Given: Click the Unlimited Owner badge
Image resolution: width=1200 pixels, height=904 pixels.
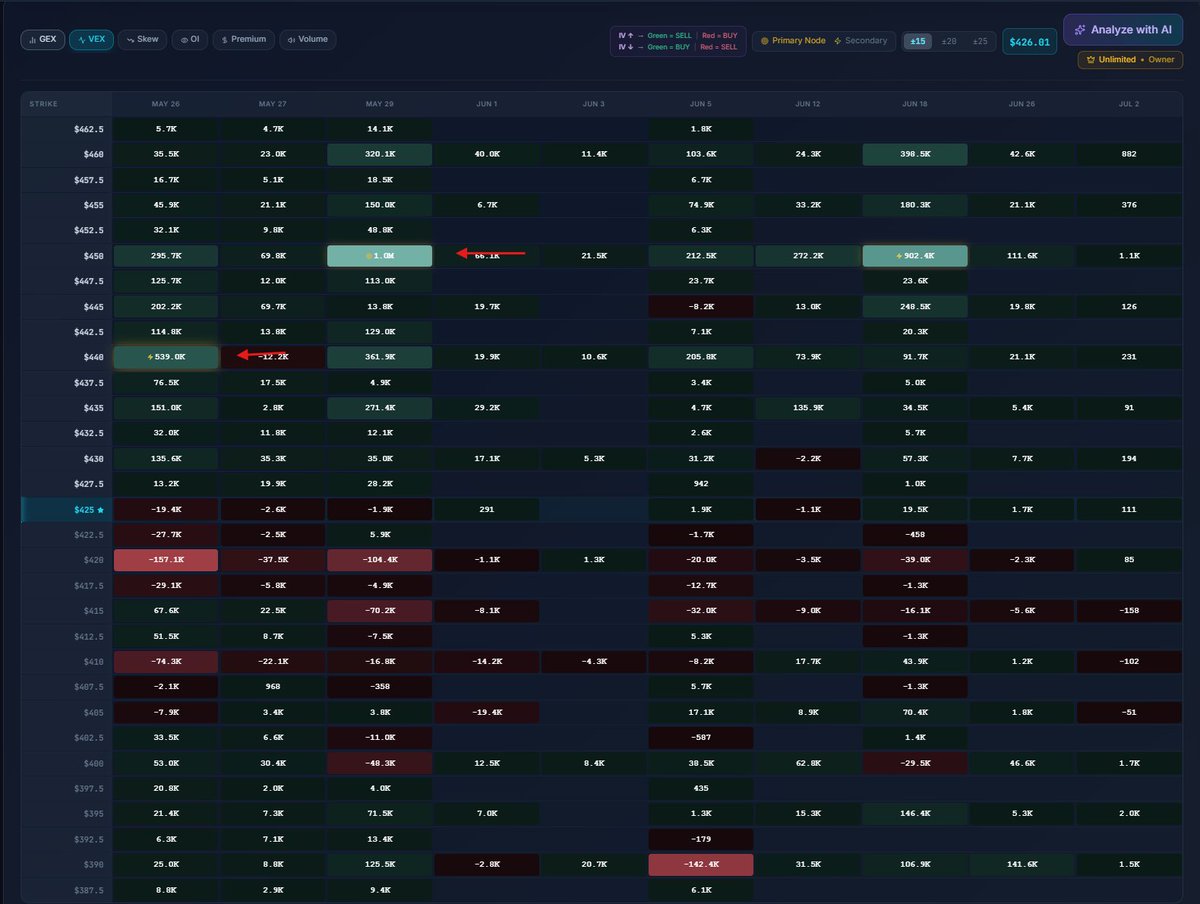Looking at the screenshot, I should click(1130, 60).
